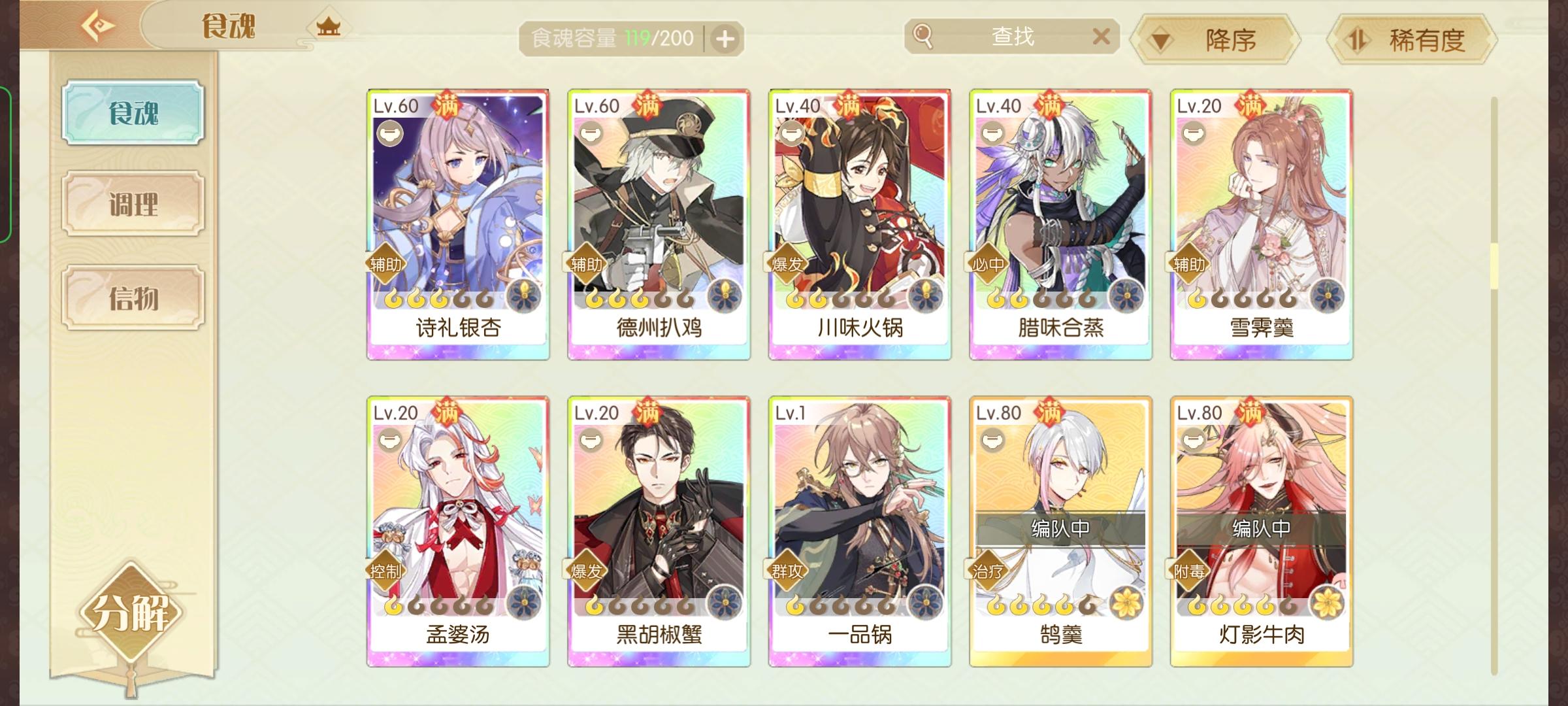Tap the bowl icon on 诗礼银杏 card

(390, 134)
